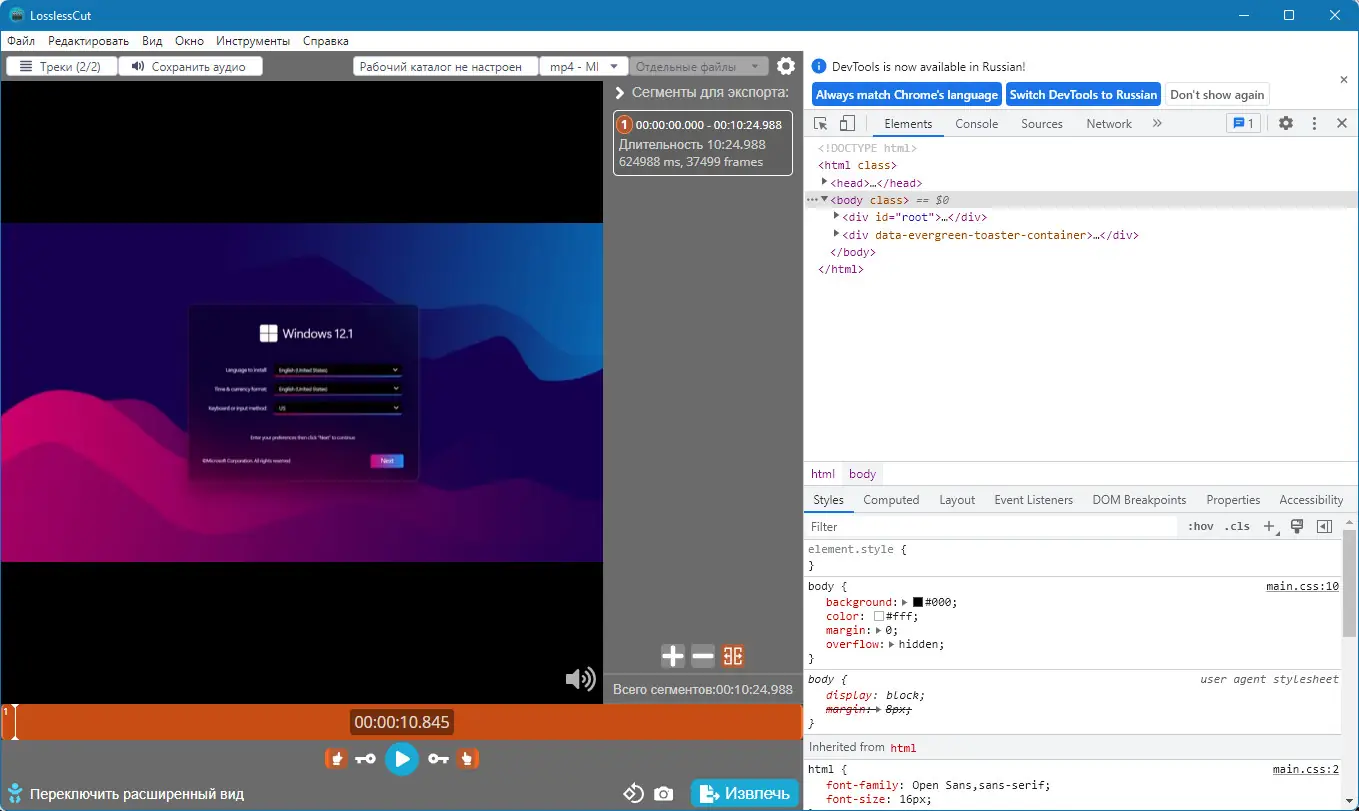Viewport: 1359px width, 811px height.
Task: Open the Computed styles tab
Action: coord(891,500)
